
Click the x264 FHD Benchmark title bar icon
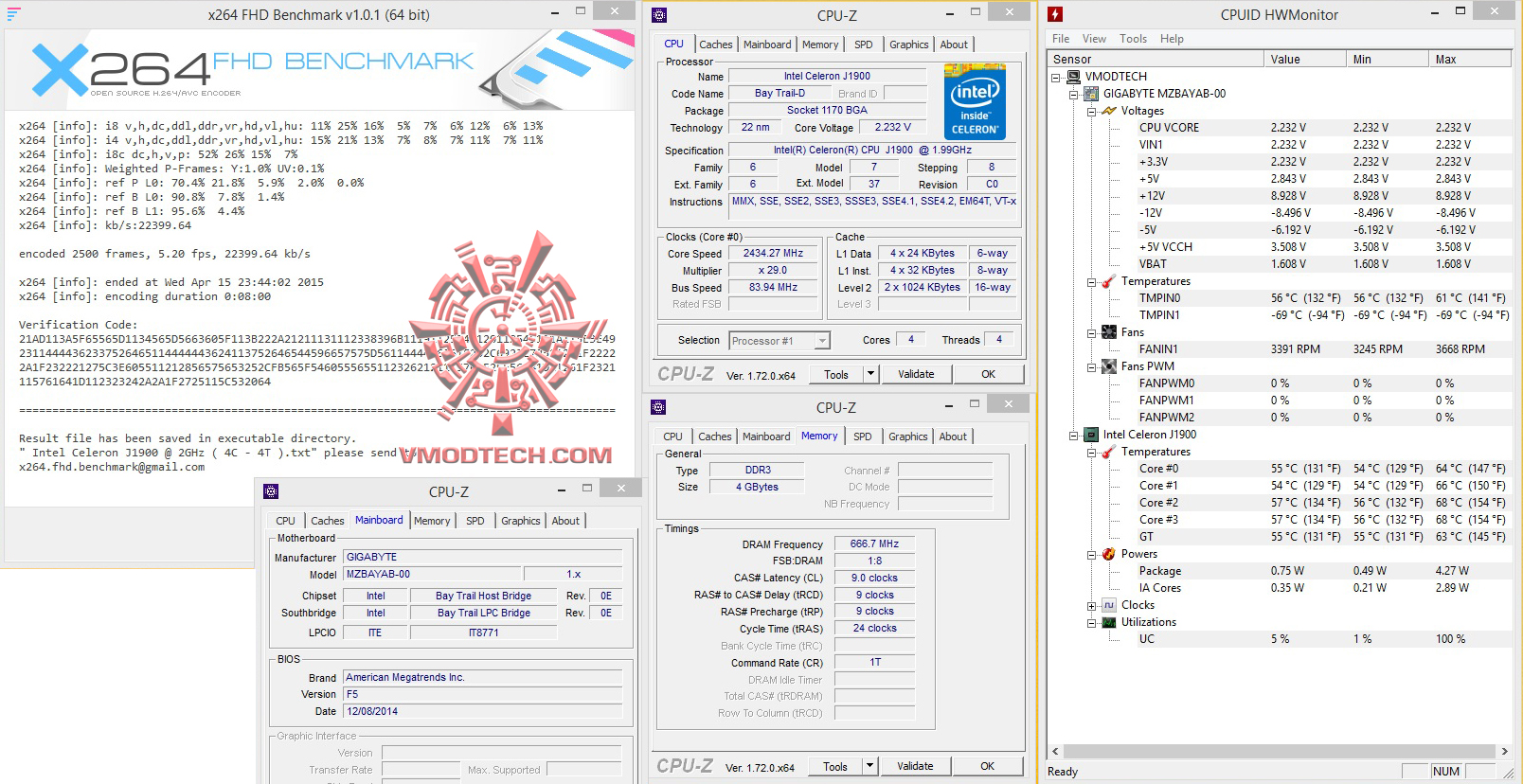[14, 14]
